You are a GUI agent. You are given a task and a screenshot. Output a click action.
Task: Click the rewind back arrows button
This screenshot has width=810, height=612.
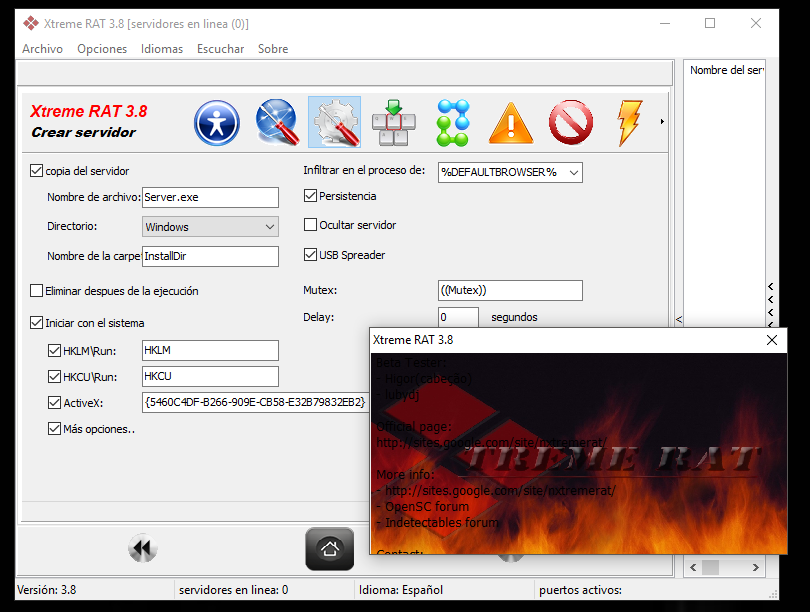(143, 548)
